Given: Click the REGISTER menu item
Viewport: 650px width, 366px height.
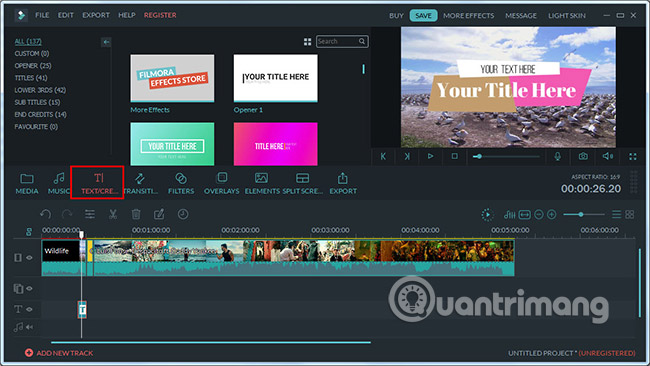Looking at the screenshot, I should [160, 15].
